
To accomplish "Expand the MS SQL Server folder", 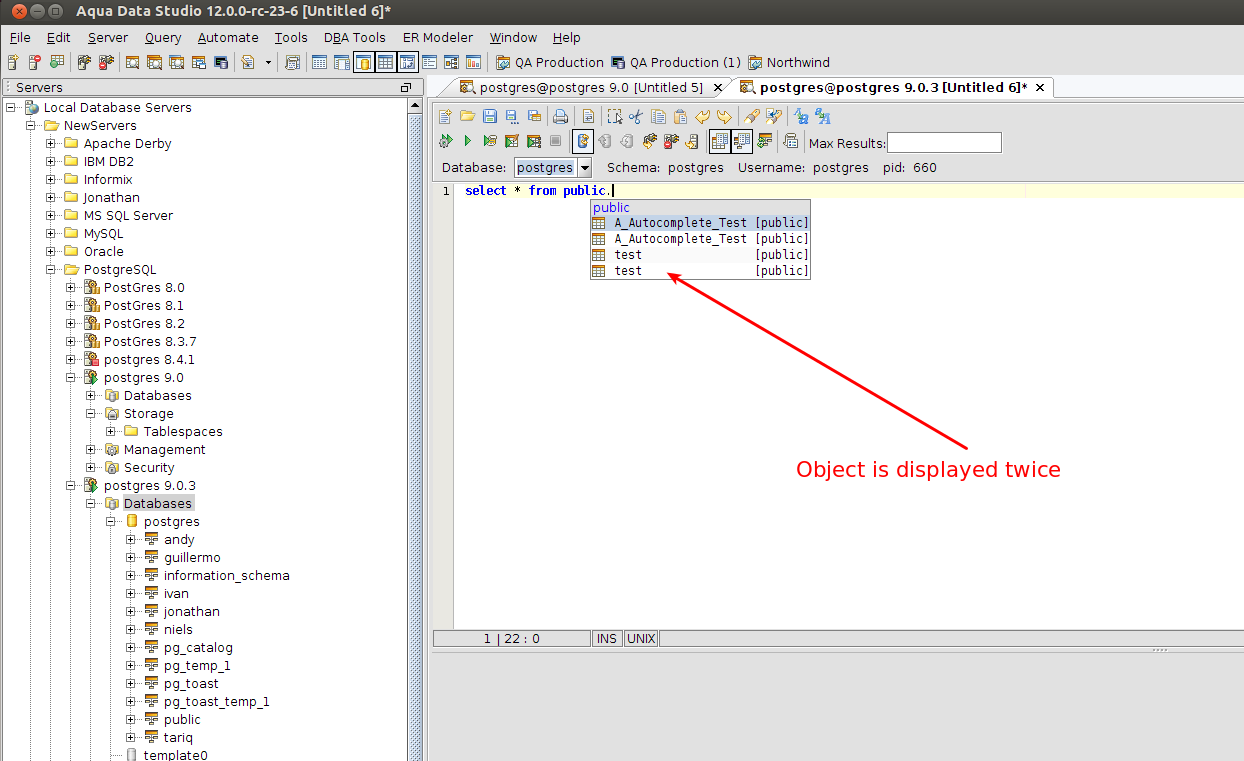I will coord(51,215).
